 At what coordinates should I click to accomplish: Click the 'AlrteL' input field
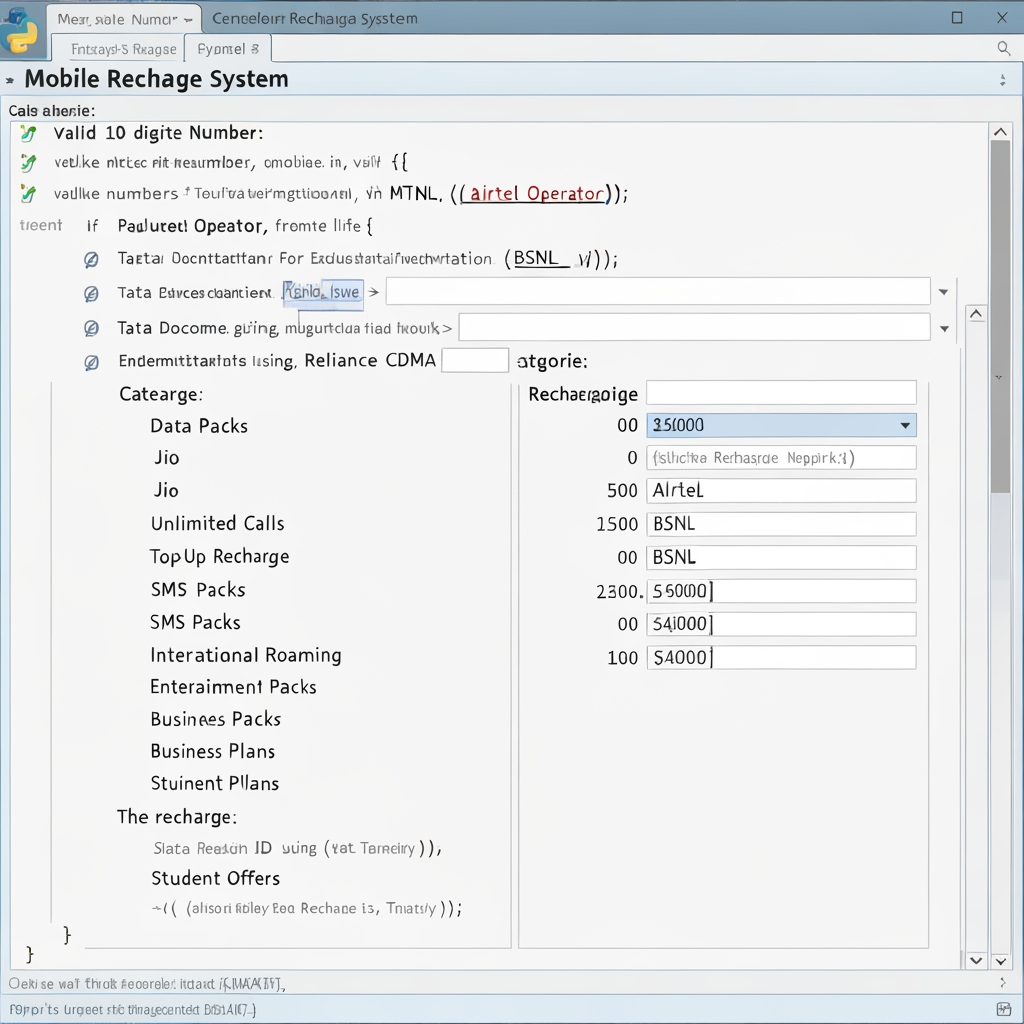pyautogui.click(x=781, y=490)
